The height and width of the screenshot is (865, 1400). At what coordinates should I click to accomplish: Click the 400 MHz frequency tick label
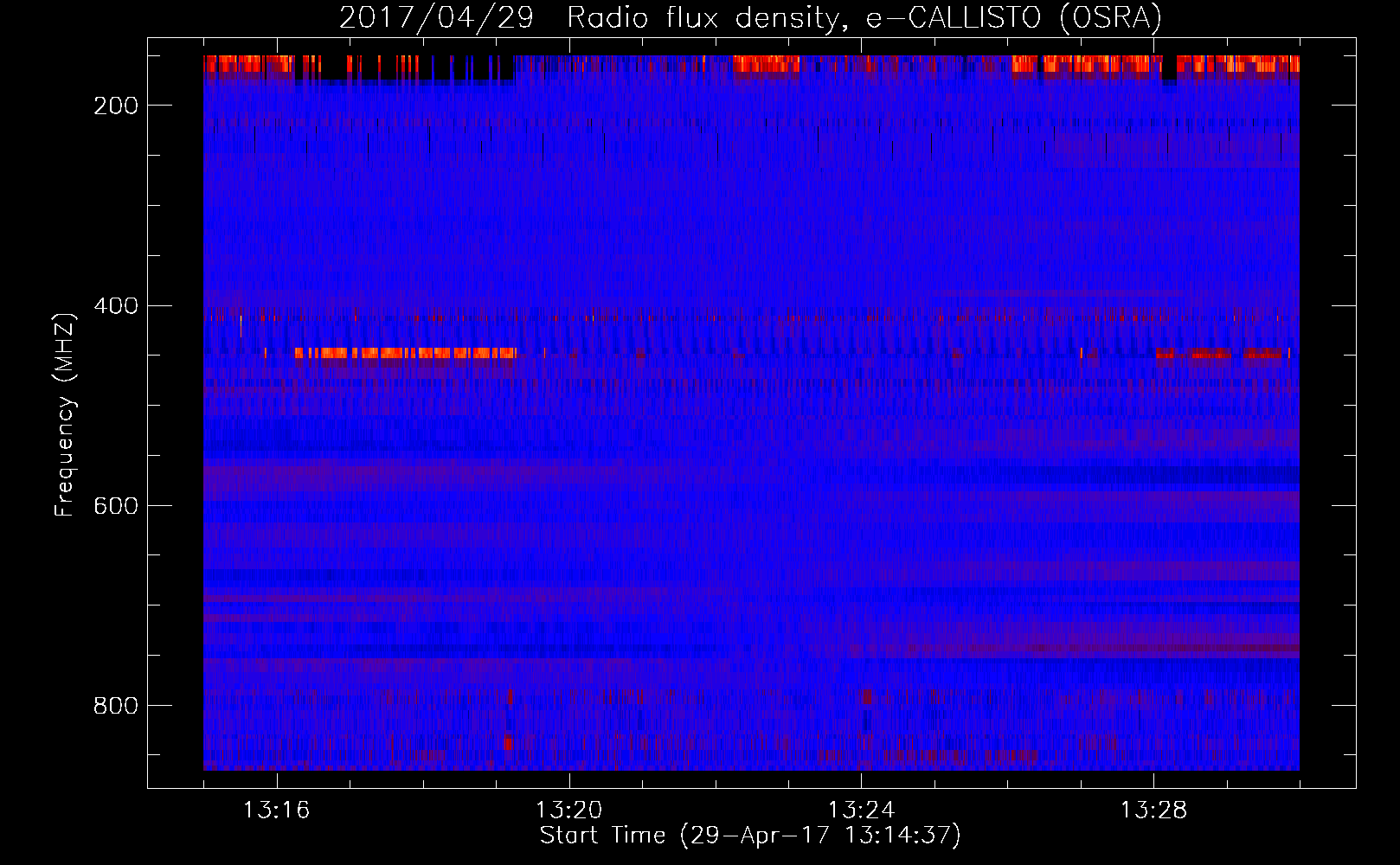(116, 306)
